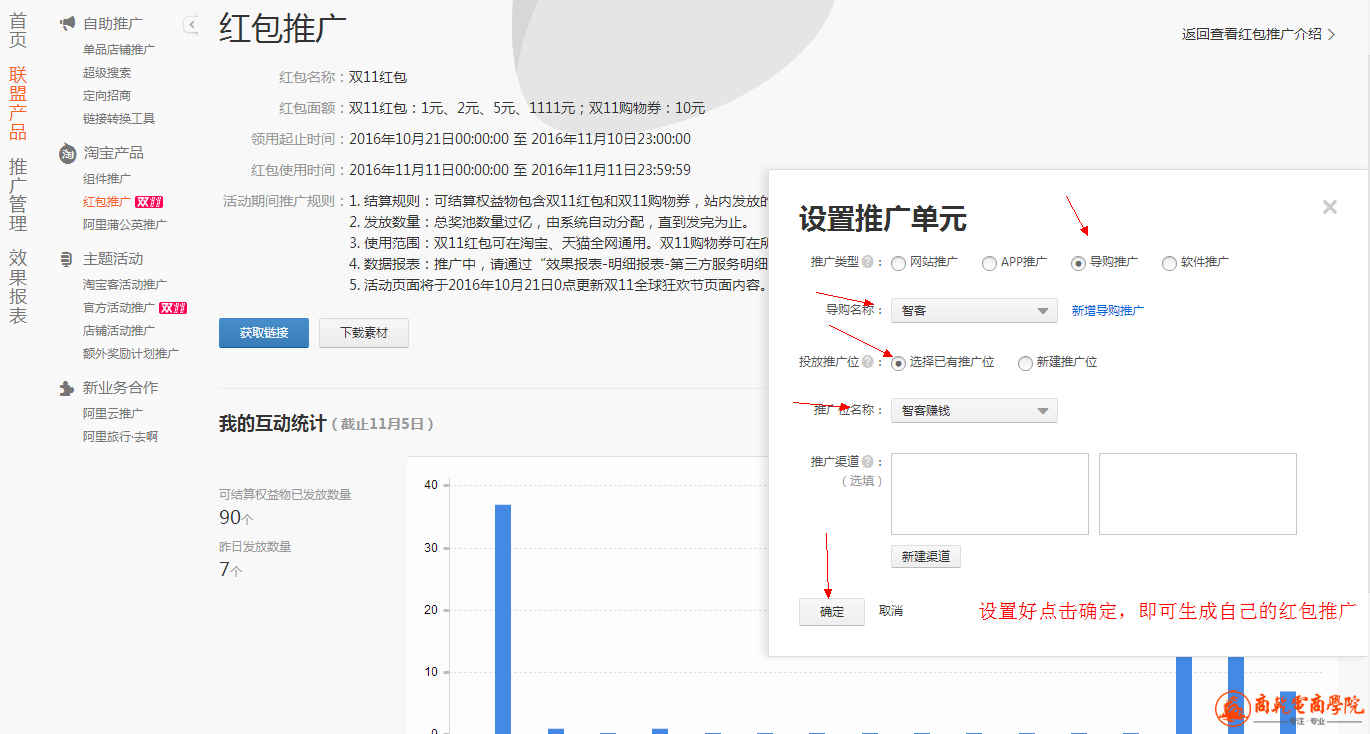Click the 获取链接 button

coord(264,333)
